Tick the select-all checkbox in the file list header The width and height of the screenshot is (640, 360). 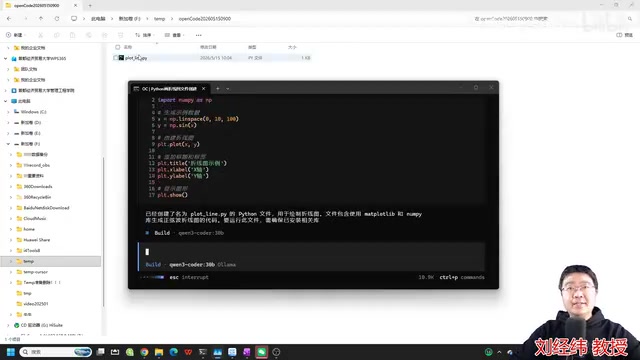118,47
